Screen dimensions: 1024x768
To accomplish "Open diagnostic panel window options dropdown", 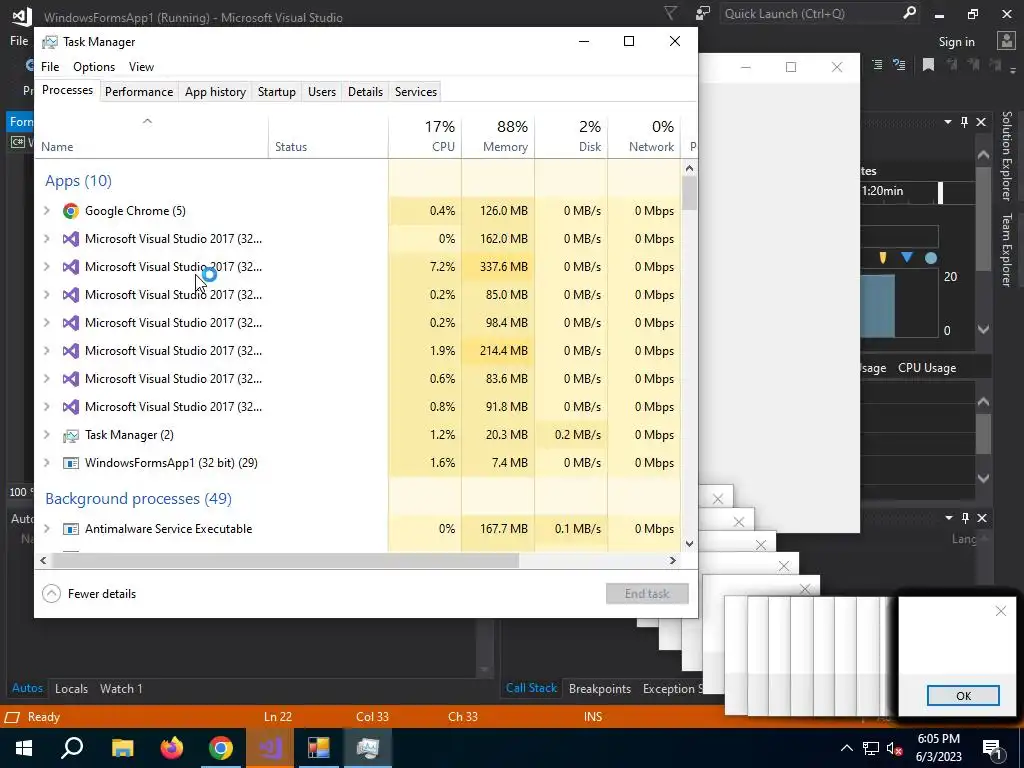I will point(948,122).
